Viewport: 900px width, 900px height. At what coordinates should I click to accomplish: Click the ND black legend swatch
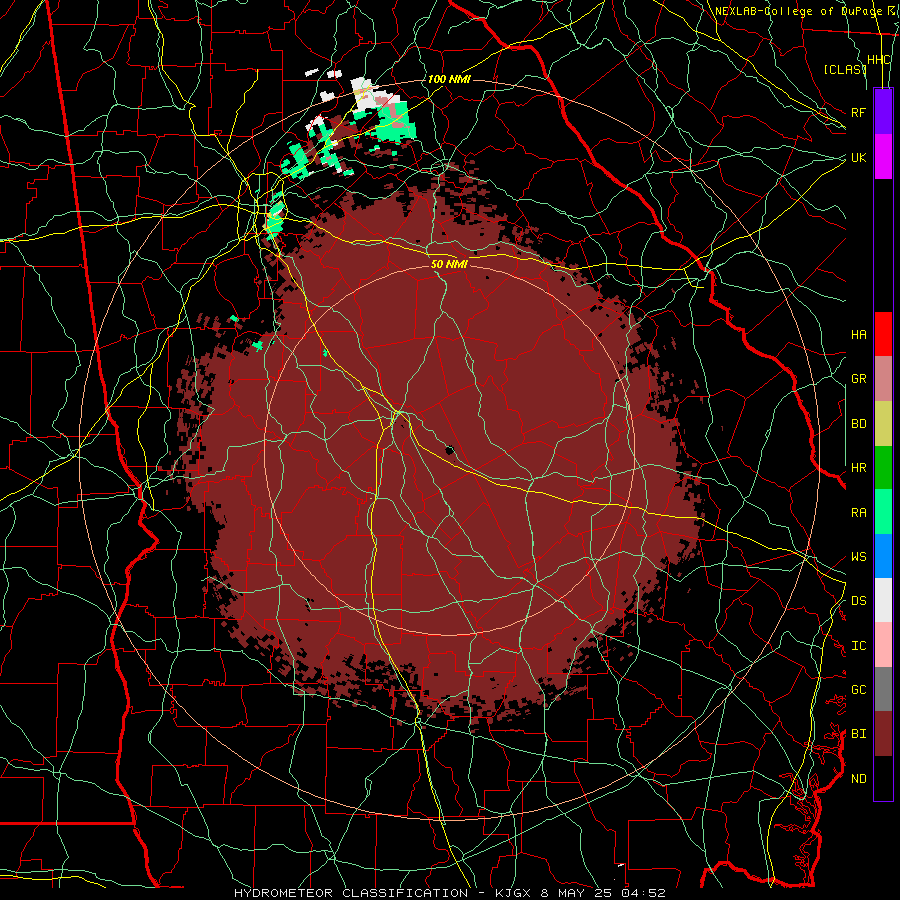pyautogui.click(x=883, y=778)
